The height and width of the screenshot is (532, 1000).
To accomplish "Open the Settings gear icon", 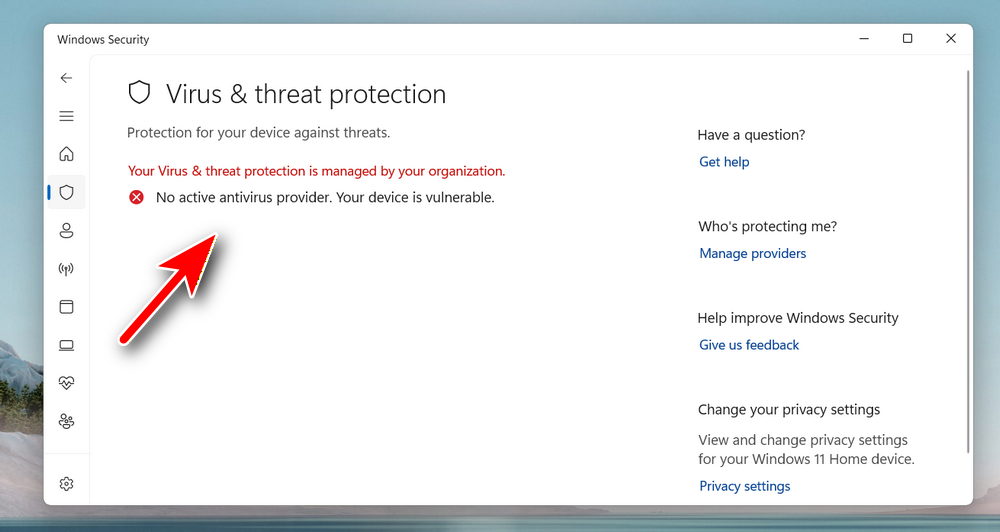I will [x=66, y=484].
